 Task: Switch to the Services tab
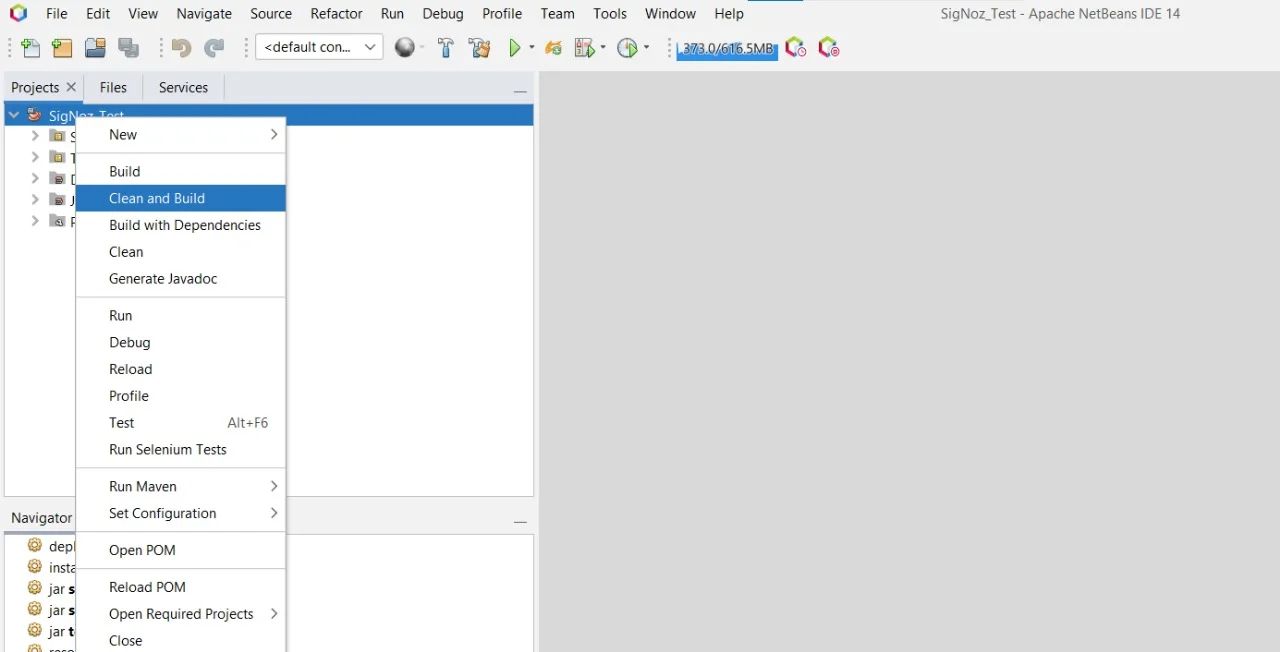coord(183,87)
